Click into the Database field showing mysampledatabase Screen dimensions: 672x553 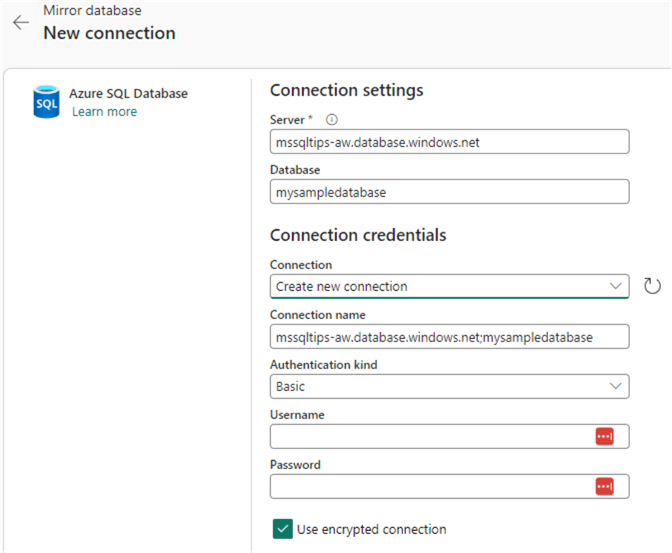449,191
